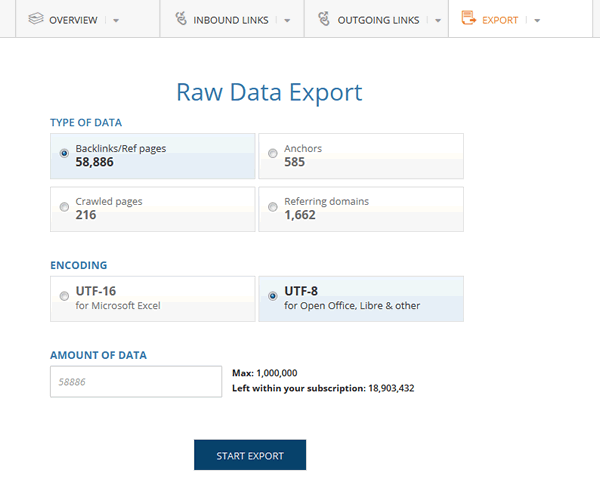Click the Overview layers icon

36,19
